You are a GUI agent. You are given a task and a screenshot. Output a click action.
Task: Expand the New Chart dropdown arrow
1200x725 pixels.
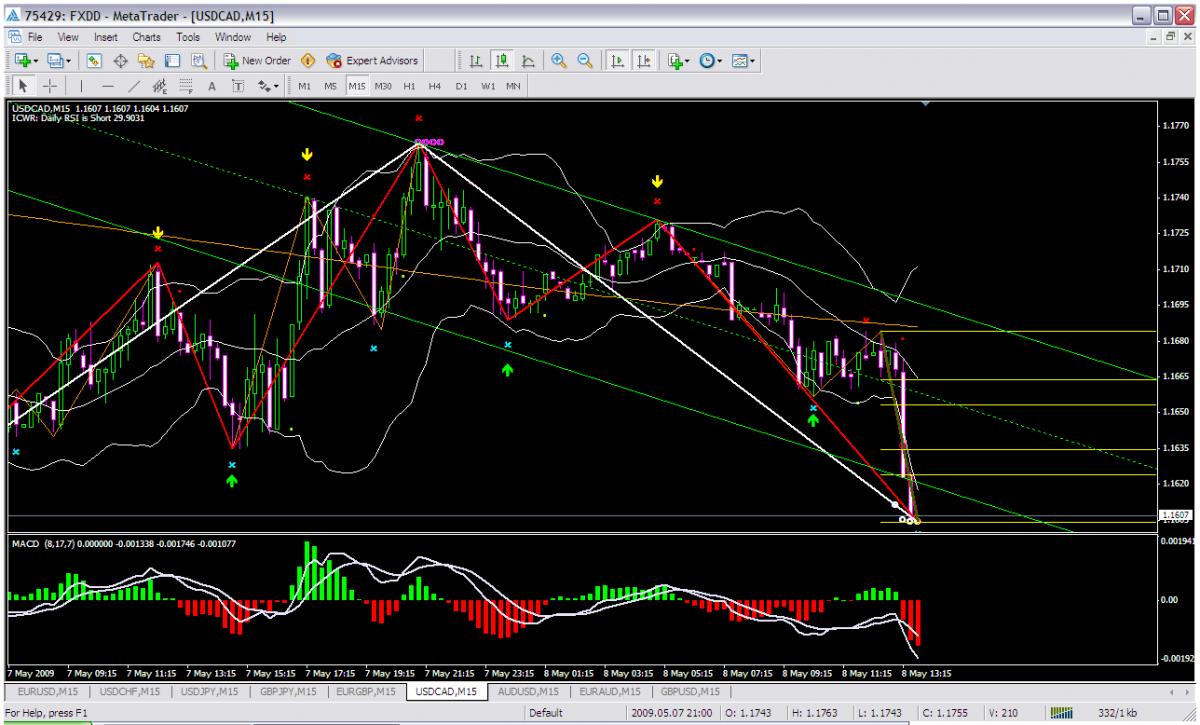pos(34,61)
